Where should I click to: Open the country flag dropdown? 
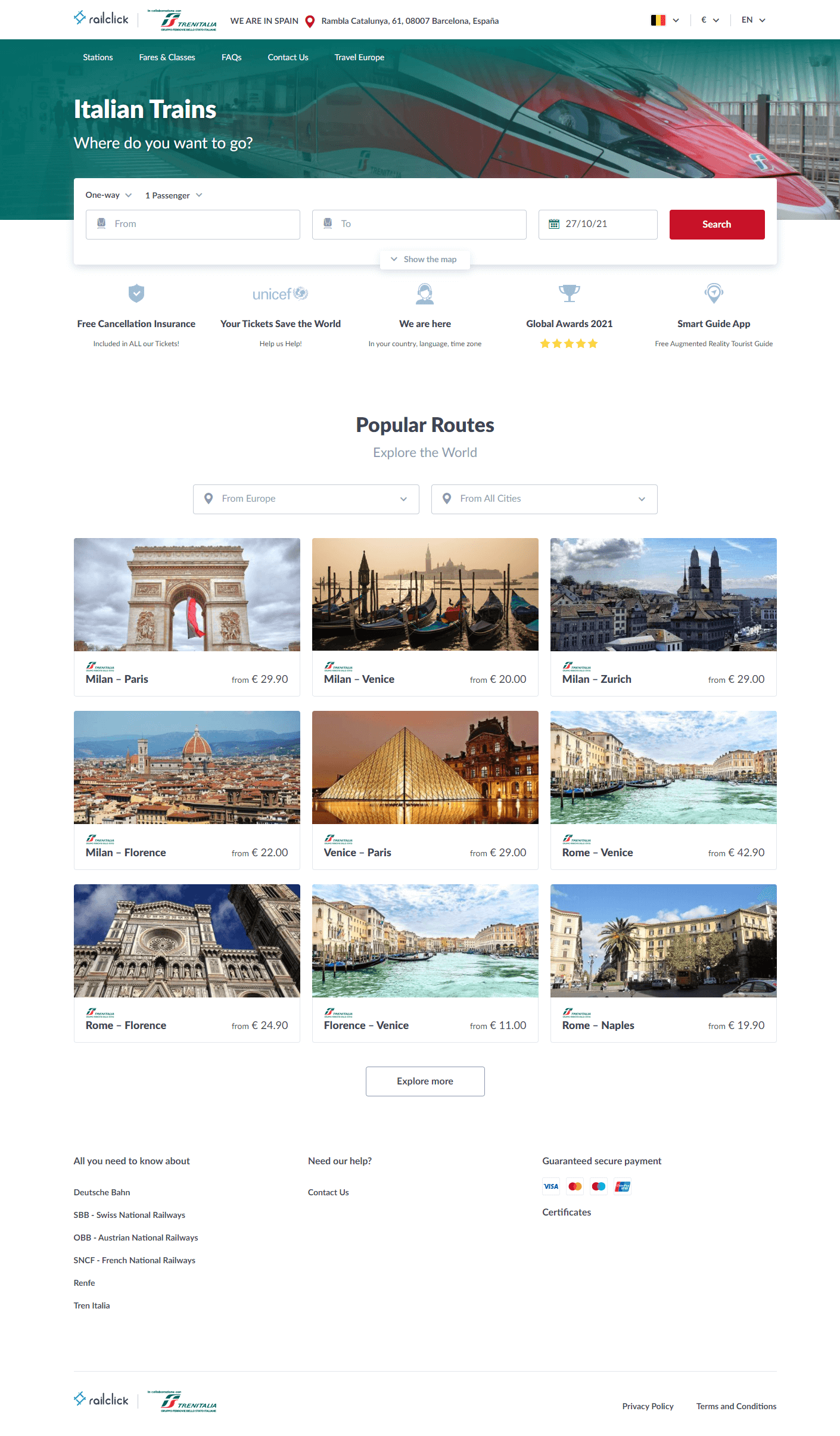click(x=665, y=20)
